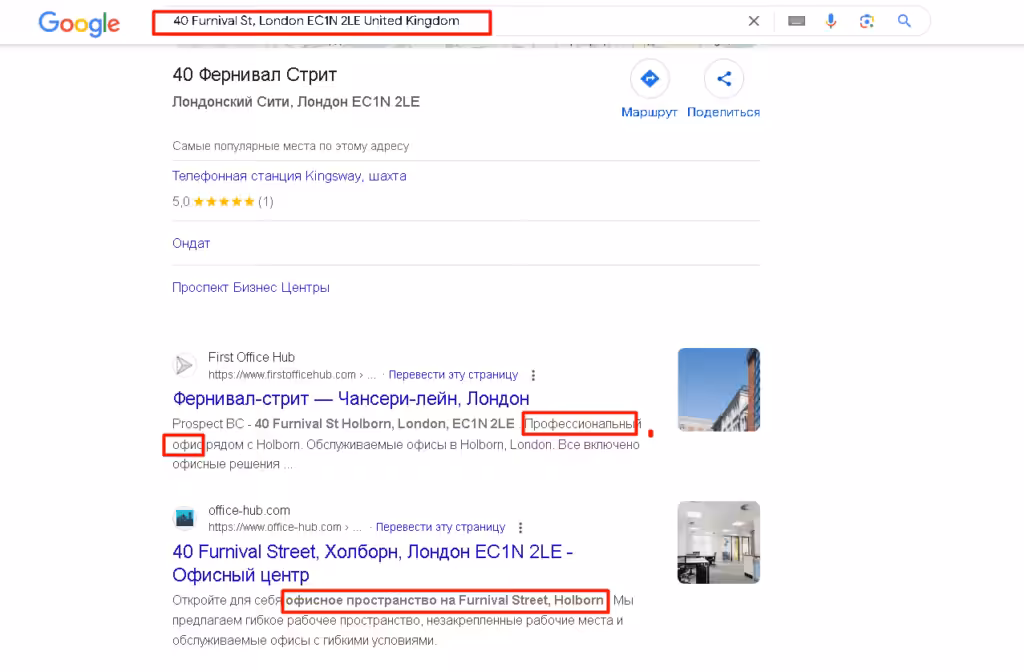Open three-dot menu for First Office Hub result

(x=534, y=375)
